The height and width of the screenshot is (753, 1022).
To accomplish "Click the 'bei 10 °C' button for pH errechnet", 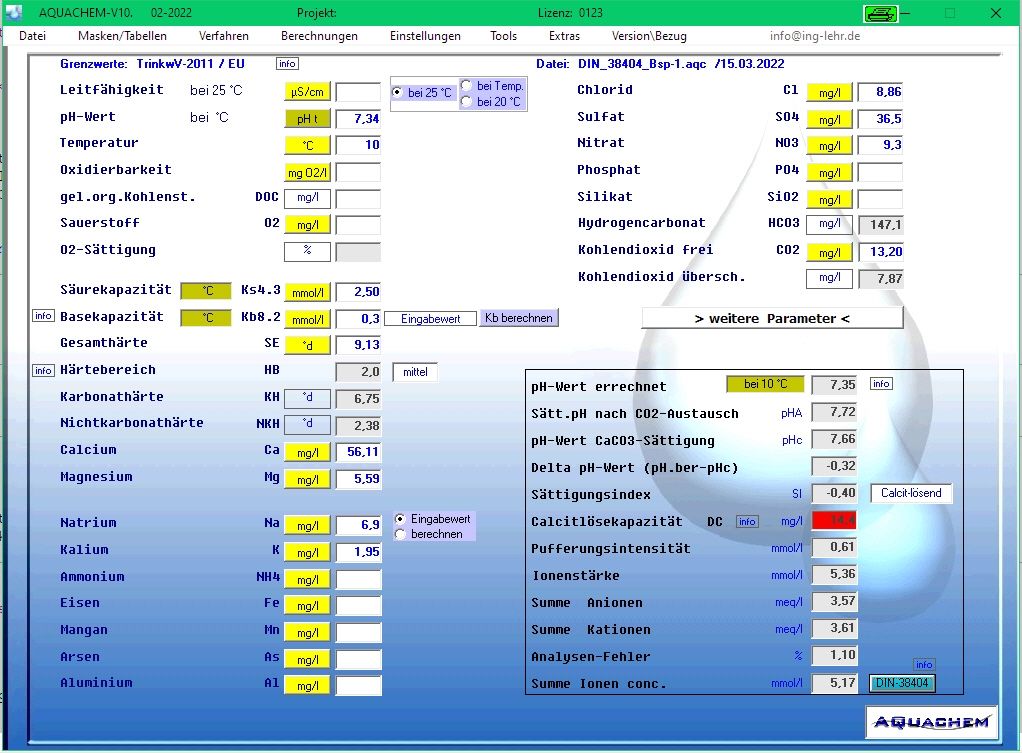I will click(x=765, y=384).
